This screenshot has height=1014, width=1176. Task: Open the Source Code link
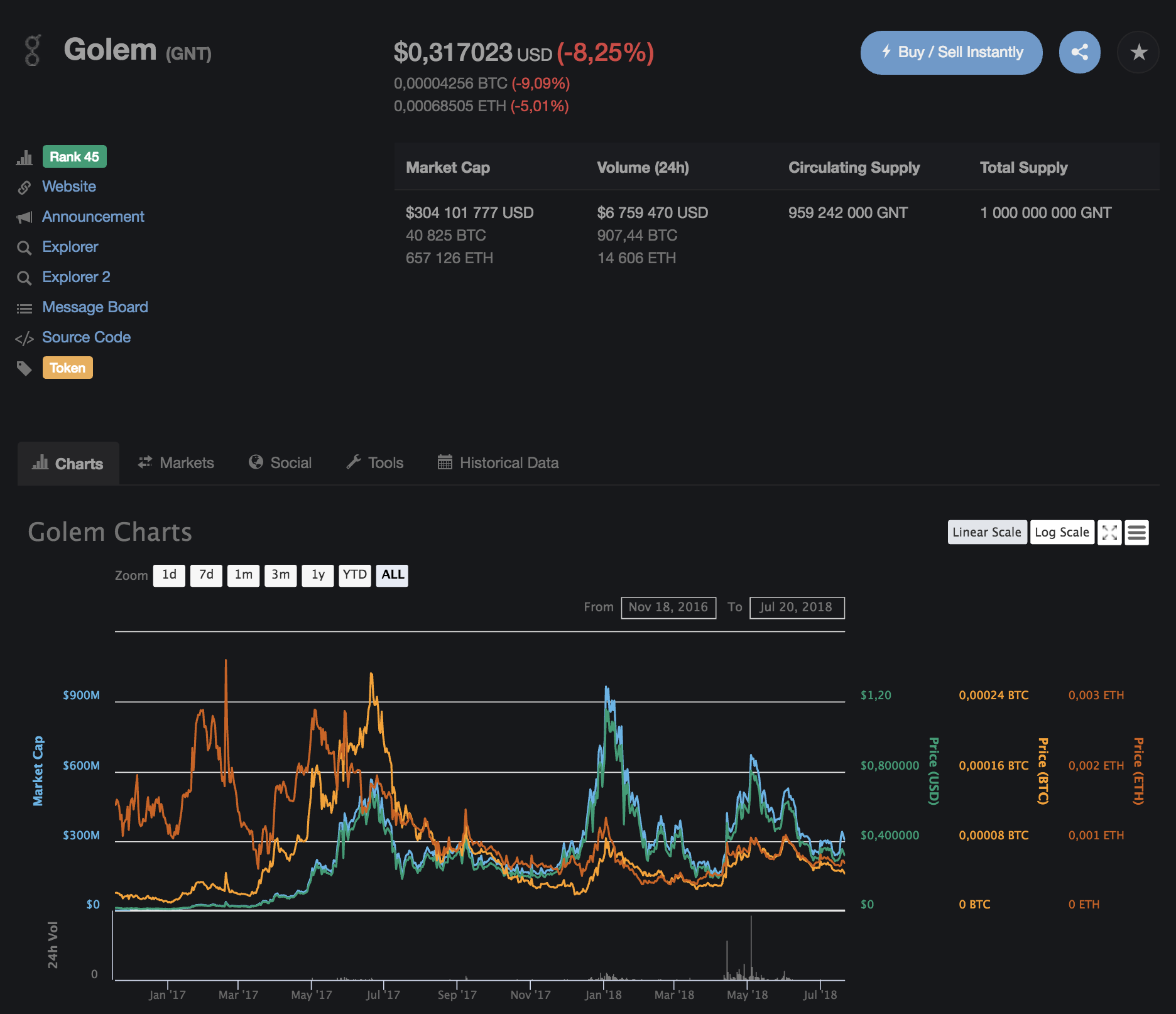[86, 337]
